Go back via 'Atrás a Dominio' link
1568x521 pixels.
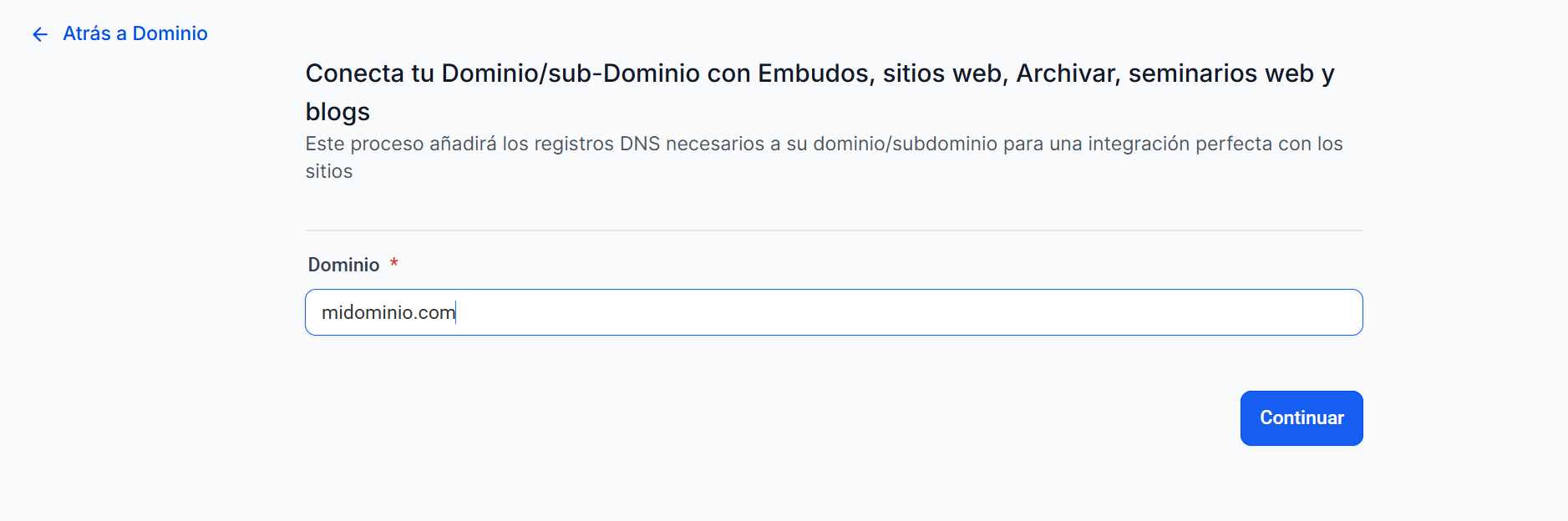coord(134,33)
